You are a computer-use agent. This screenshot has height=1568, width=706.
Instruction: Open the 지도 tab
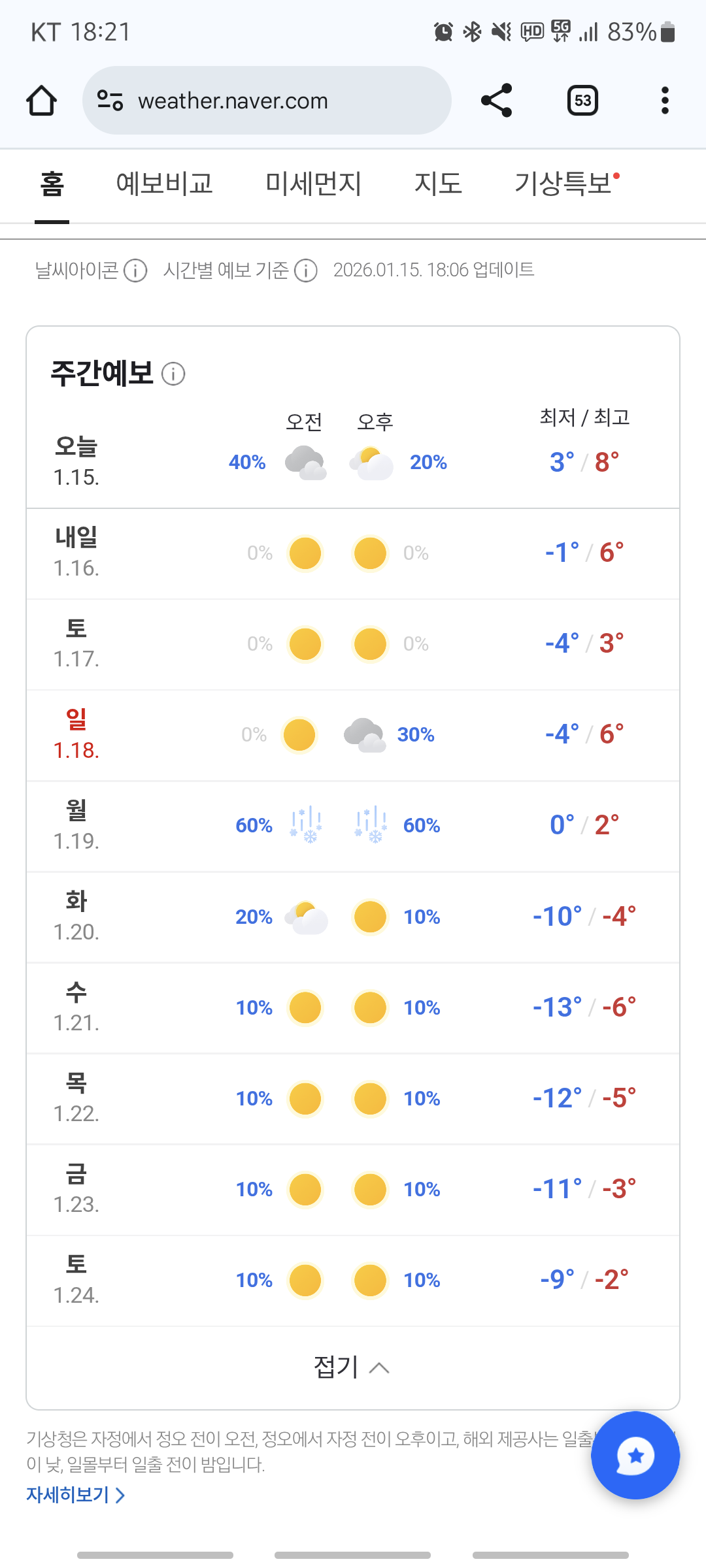[x=438, y=184]
